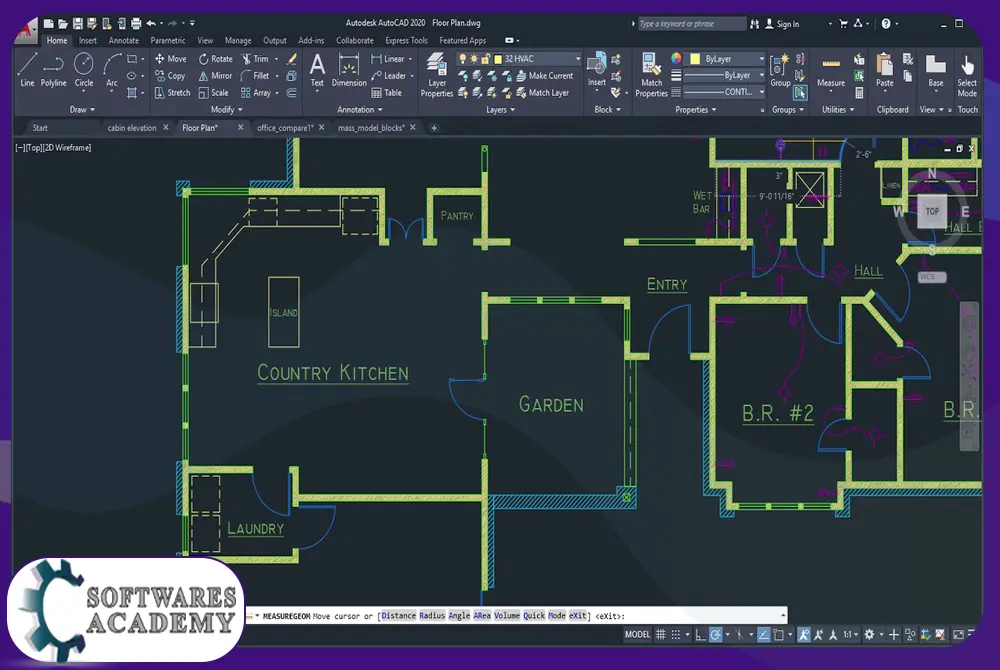1000x670 pixels.
Task: Choose Distance option in command line
Action: (x=399, y=616)
